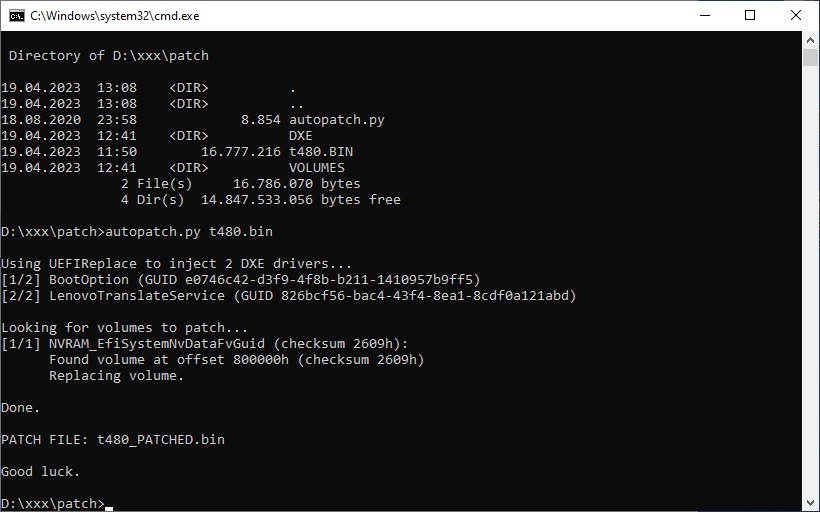Click the DXE directory entry
The width and height of the screenshot is (820, 512).
coord(300,136)
